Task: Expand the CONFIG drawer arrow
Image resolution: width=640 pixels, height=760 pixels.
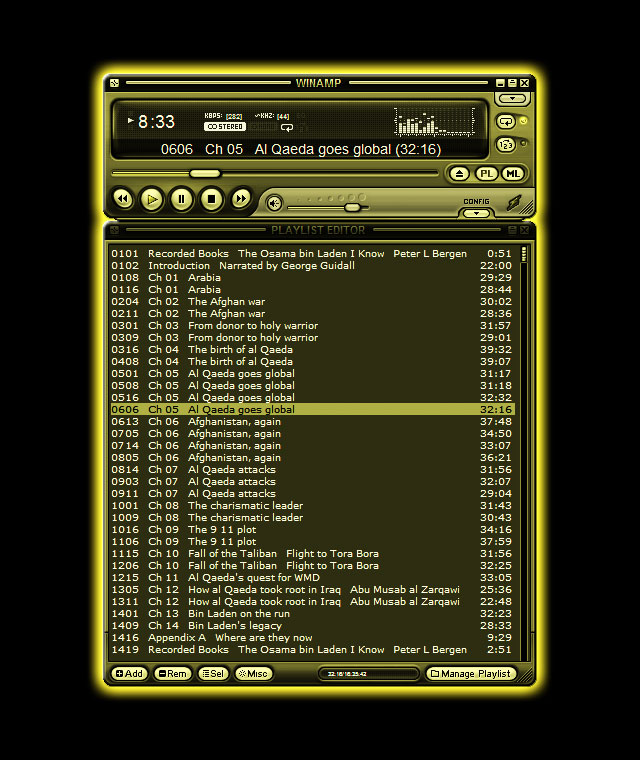Action: (477, 212)
